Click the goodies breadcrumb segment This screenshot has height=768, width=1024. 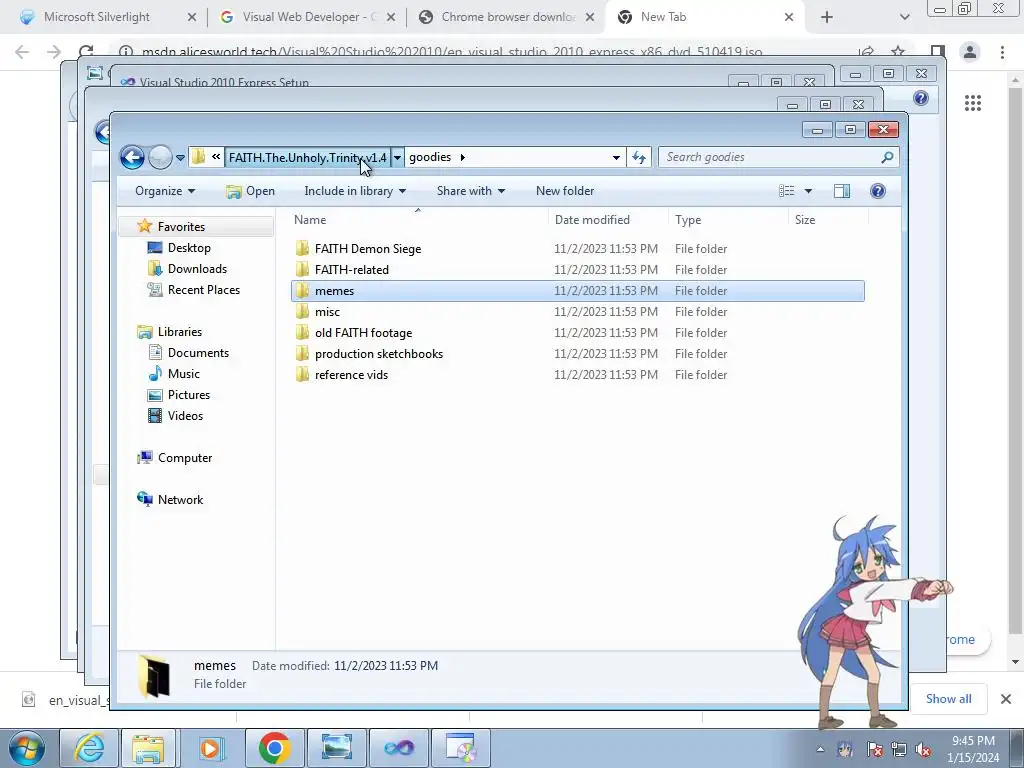point(430,157)
